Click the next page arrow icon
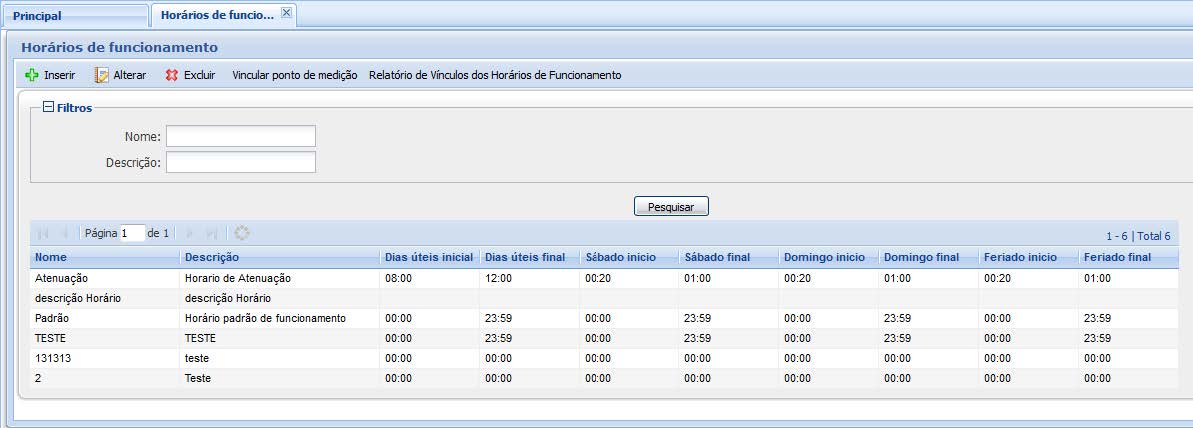1193x428 pixels. 191,233
